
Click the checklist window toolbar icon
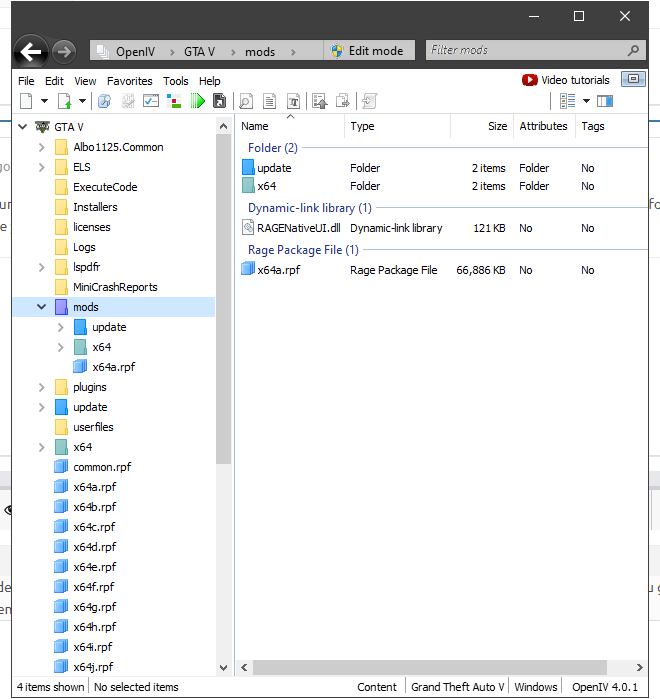[151, 101]
